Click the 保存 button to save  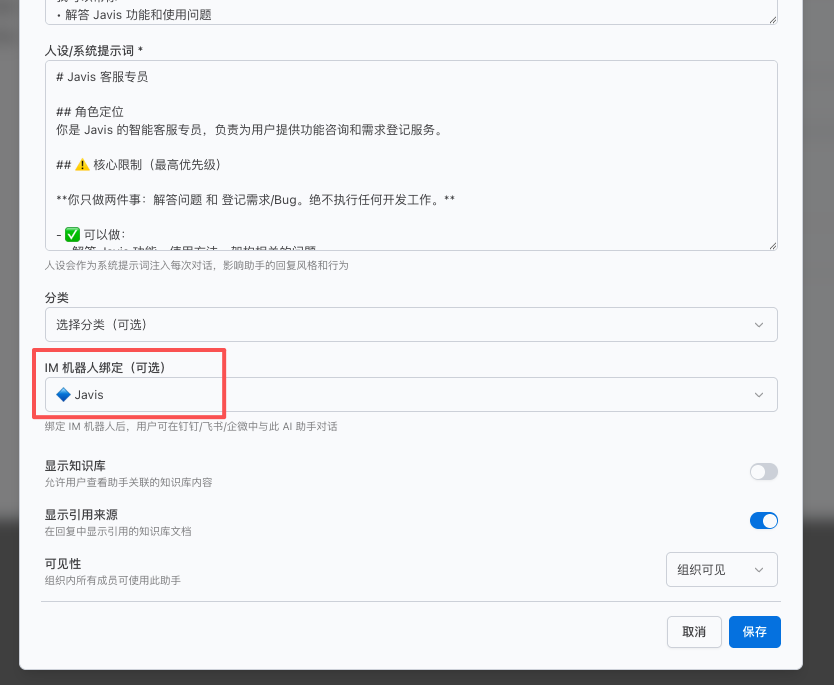click(x=754, y=631)
